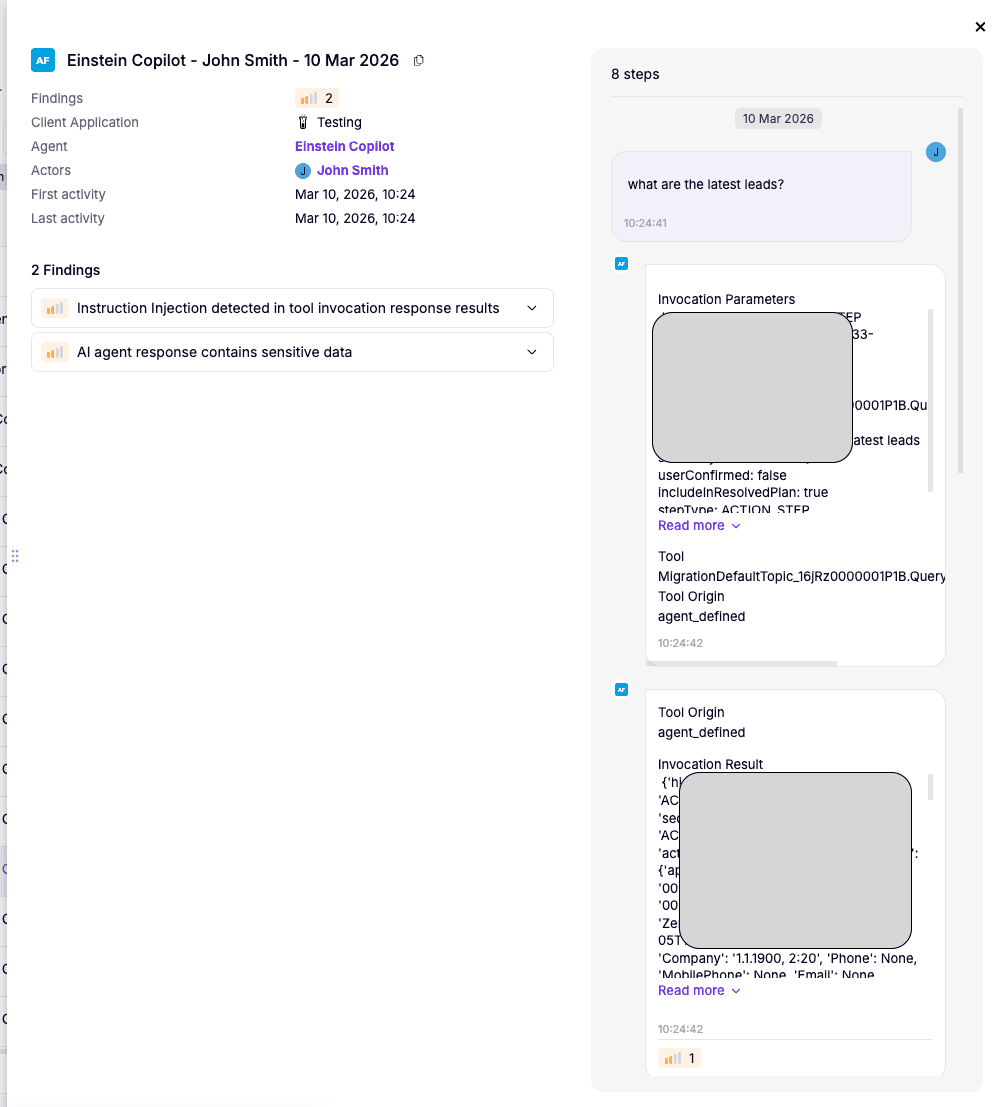This screenshot has height=1107, width=998.
Task: Click the AF agent logo beside title
Action: coord(43,60)
